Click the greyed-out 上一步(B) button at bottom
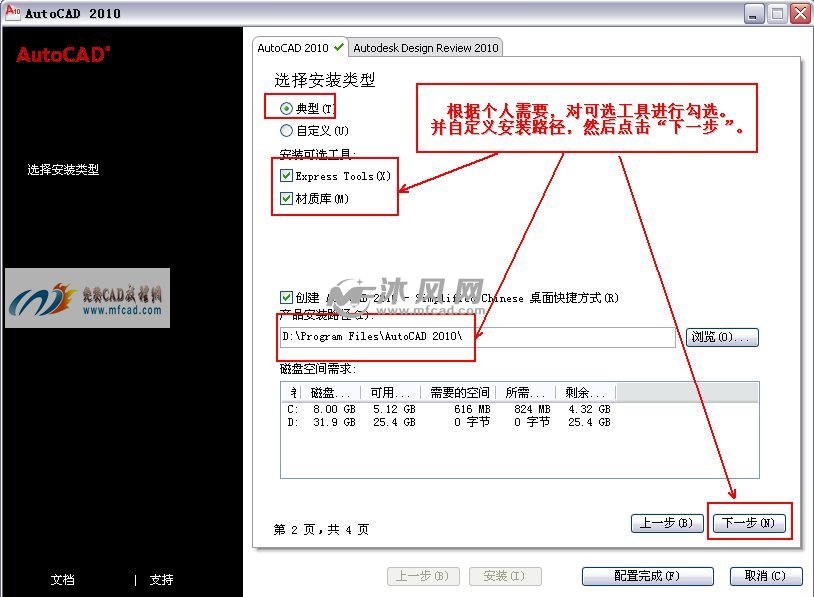Image resolution: width=814 pixels, height=597 pixels. point(423,576)
